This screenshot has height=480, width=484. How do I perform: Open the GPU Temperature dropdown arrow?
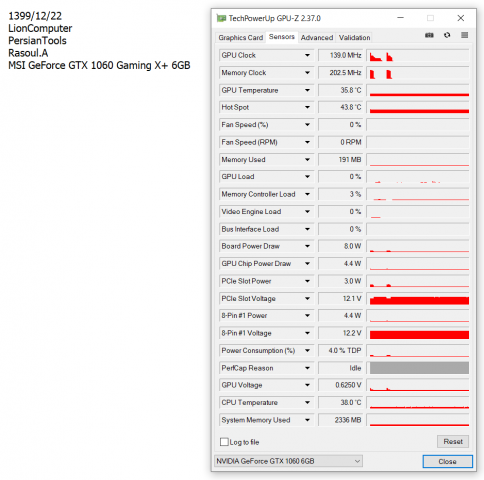[x=307, y=90]
